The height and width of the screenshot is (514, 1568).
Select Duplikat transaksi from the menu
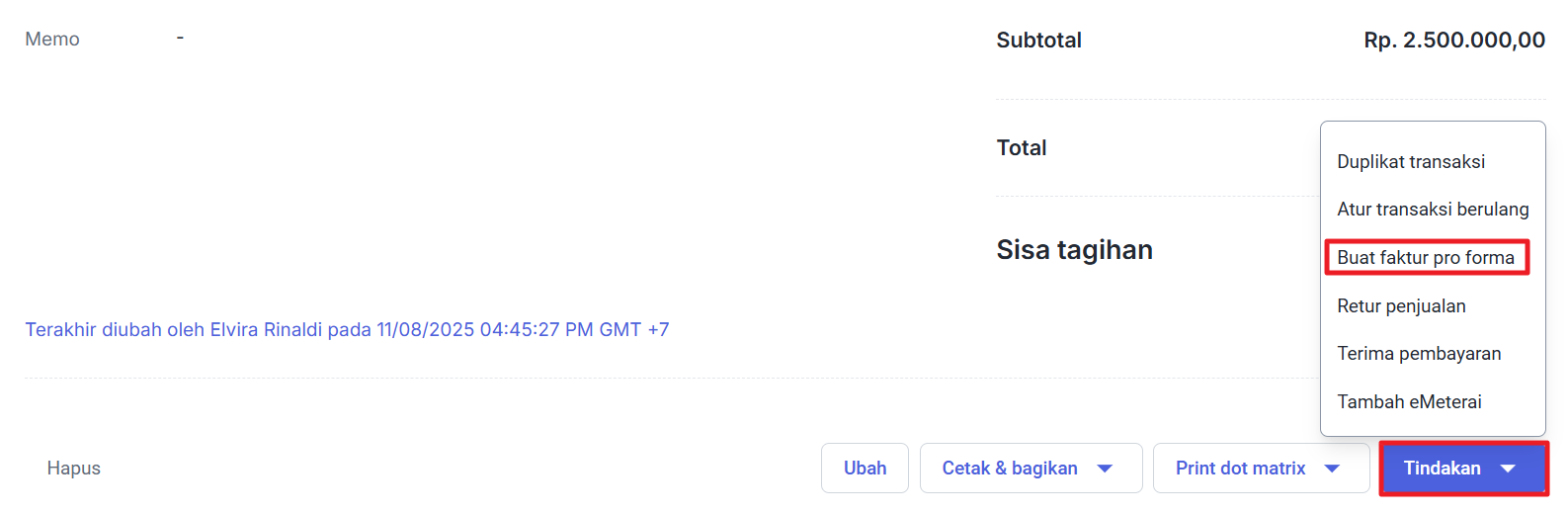click(x=1411, y=162)
